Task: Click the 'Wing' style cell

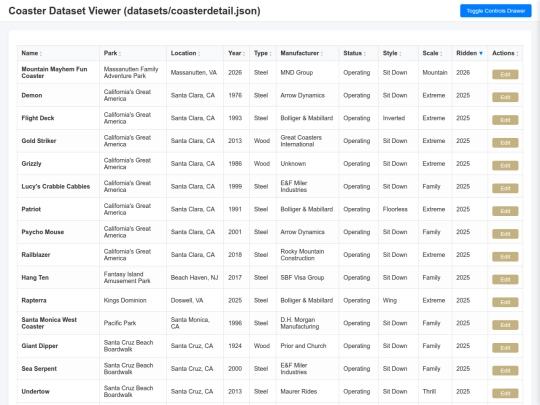Action: pyautogui.click(x=398, y=300)
